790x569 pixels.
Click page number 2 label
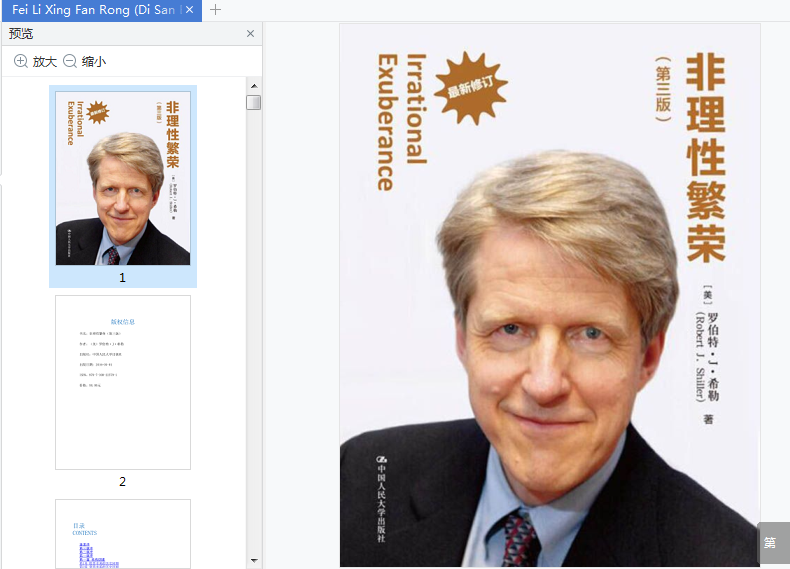(x=122, y=482)
